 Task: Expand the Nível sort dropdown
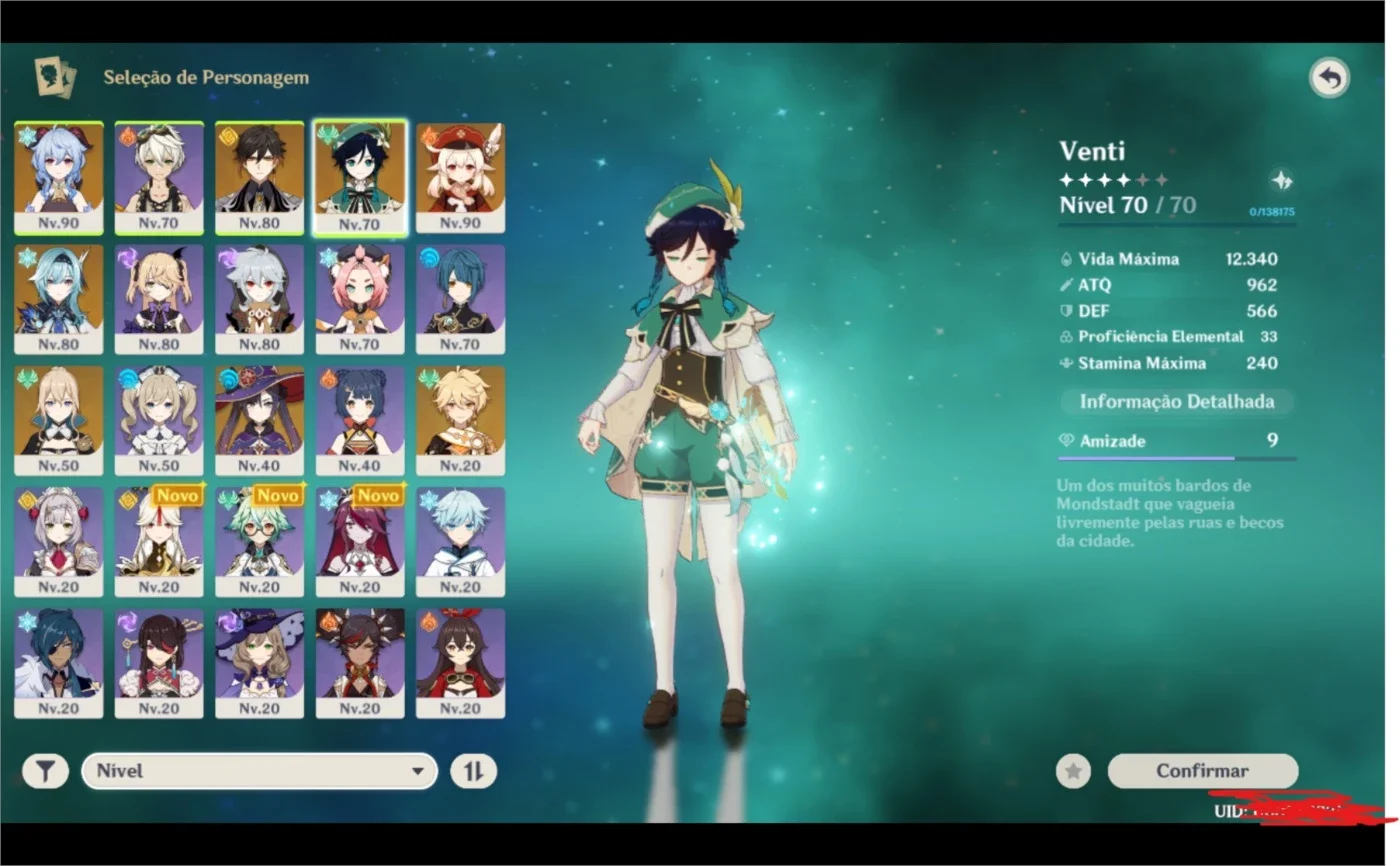(x=260, y=771)
